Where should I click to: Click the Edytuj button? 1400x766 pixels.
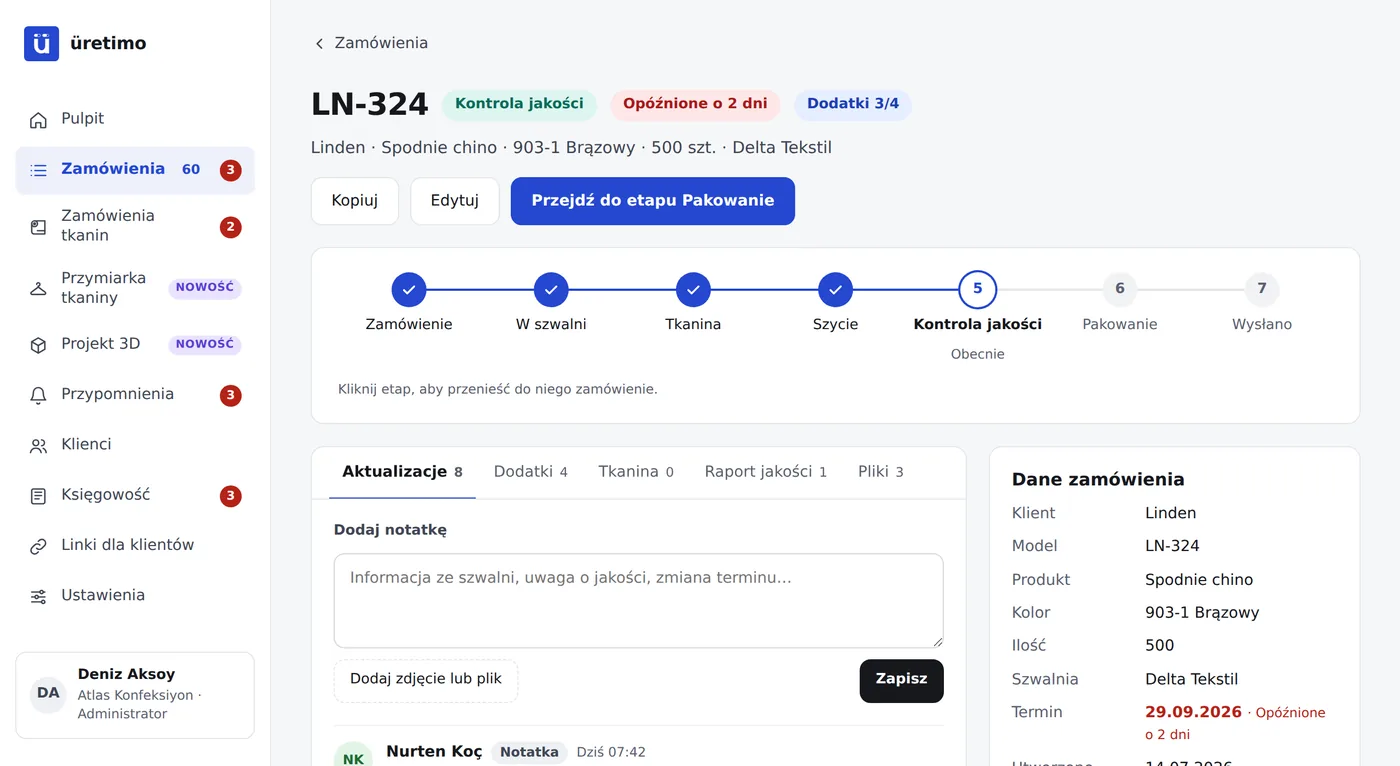click(x=455, y=201)
